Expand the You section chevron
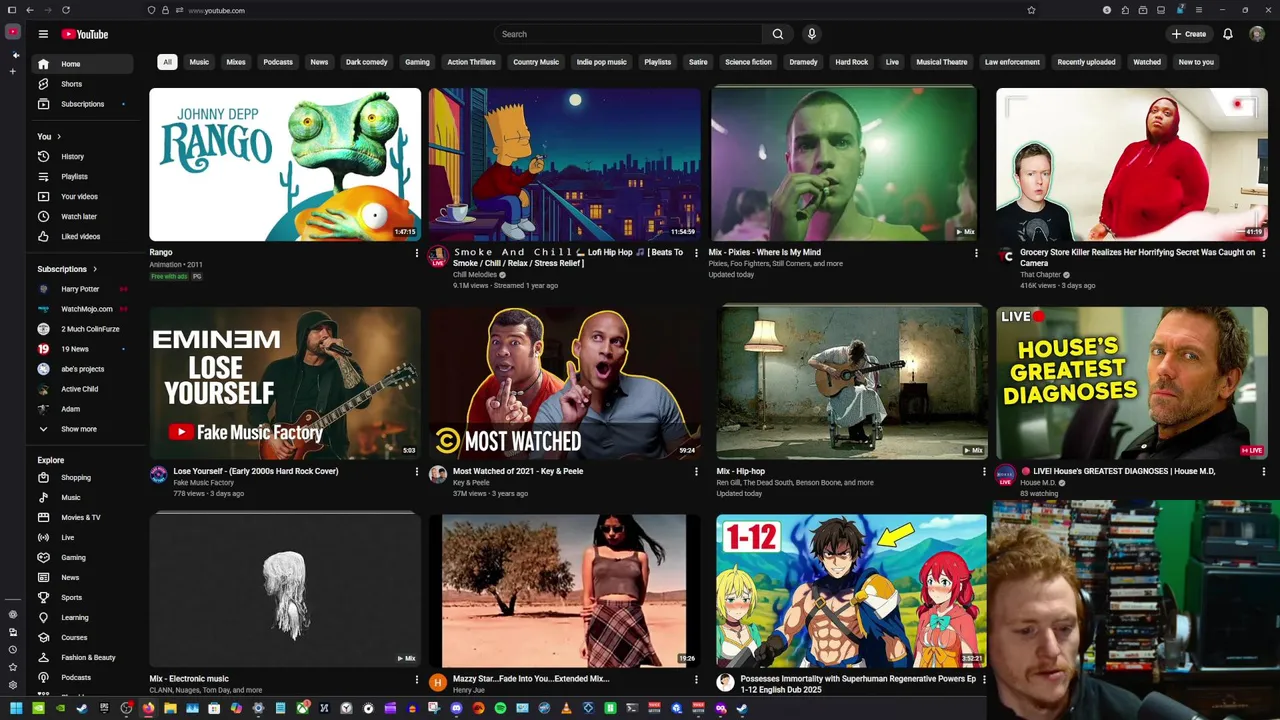Screen dimensions: 1280x720 [x=59, y=136]
